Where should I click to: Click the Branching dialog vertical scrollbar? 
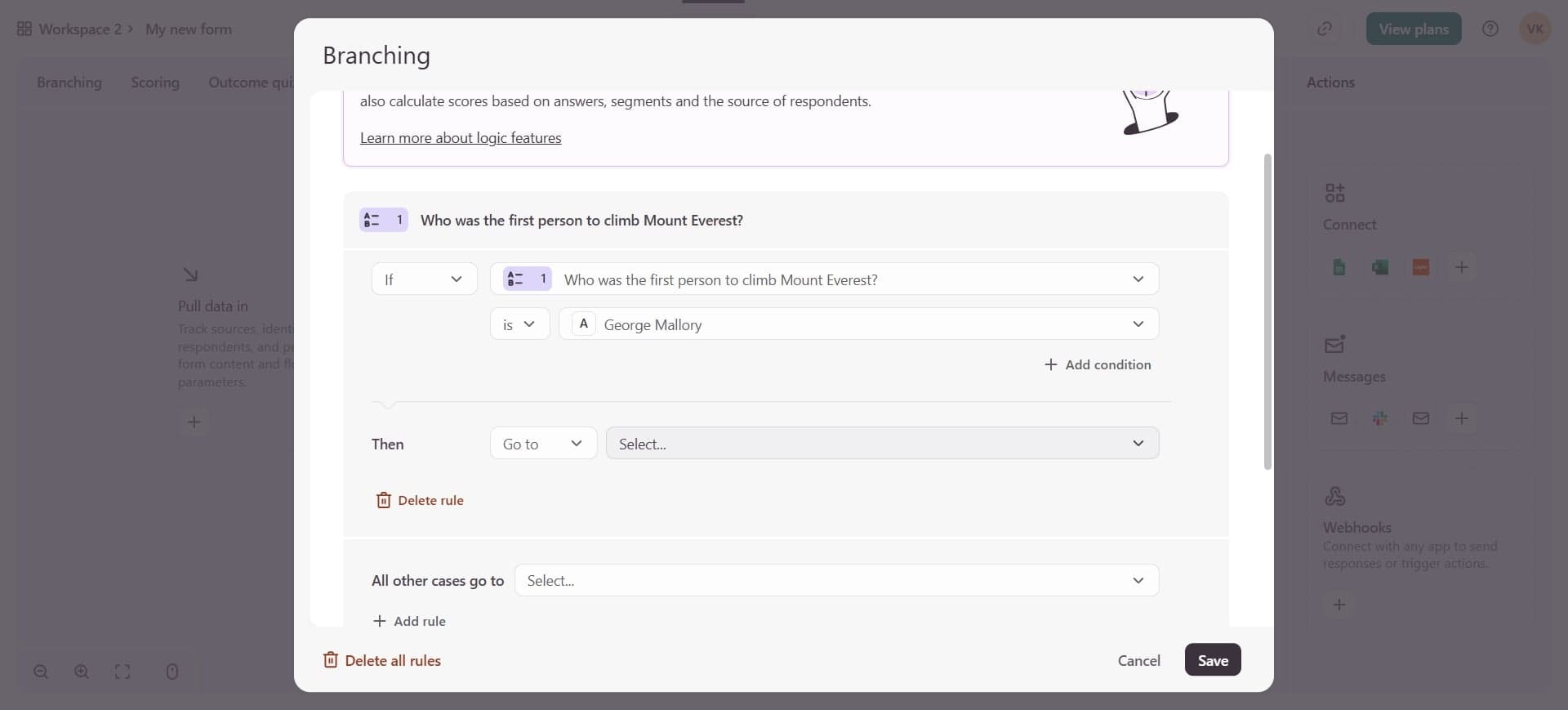point(1267,310)
